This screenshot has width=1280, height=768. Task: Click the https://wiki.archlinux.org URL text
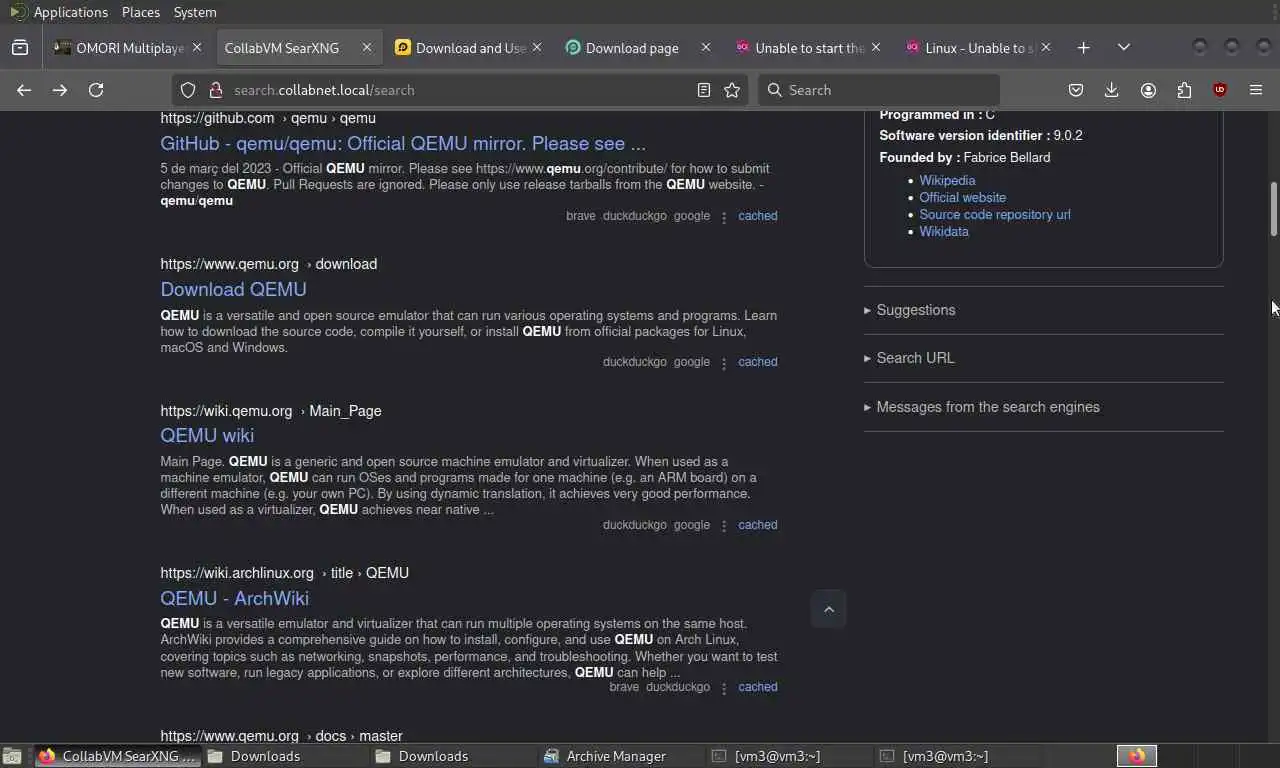[284, 573]
